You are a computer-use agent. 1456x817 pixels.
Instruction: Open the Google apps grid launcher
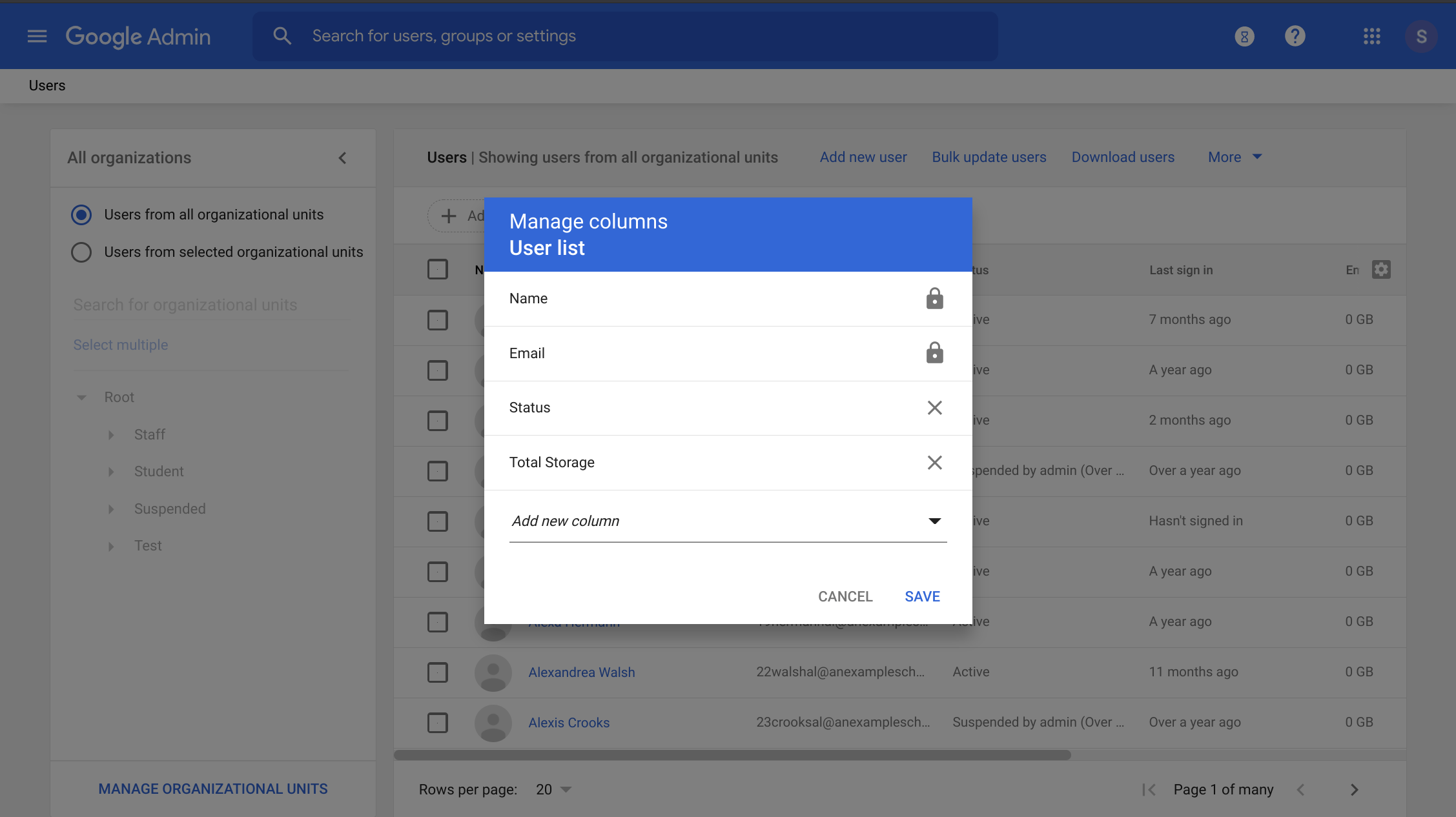click(1373, 36)
